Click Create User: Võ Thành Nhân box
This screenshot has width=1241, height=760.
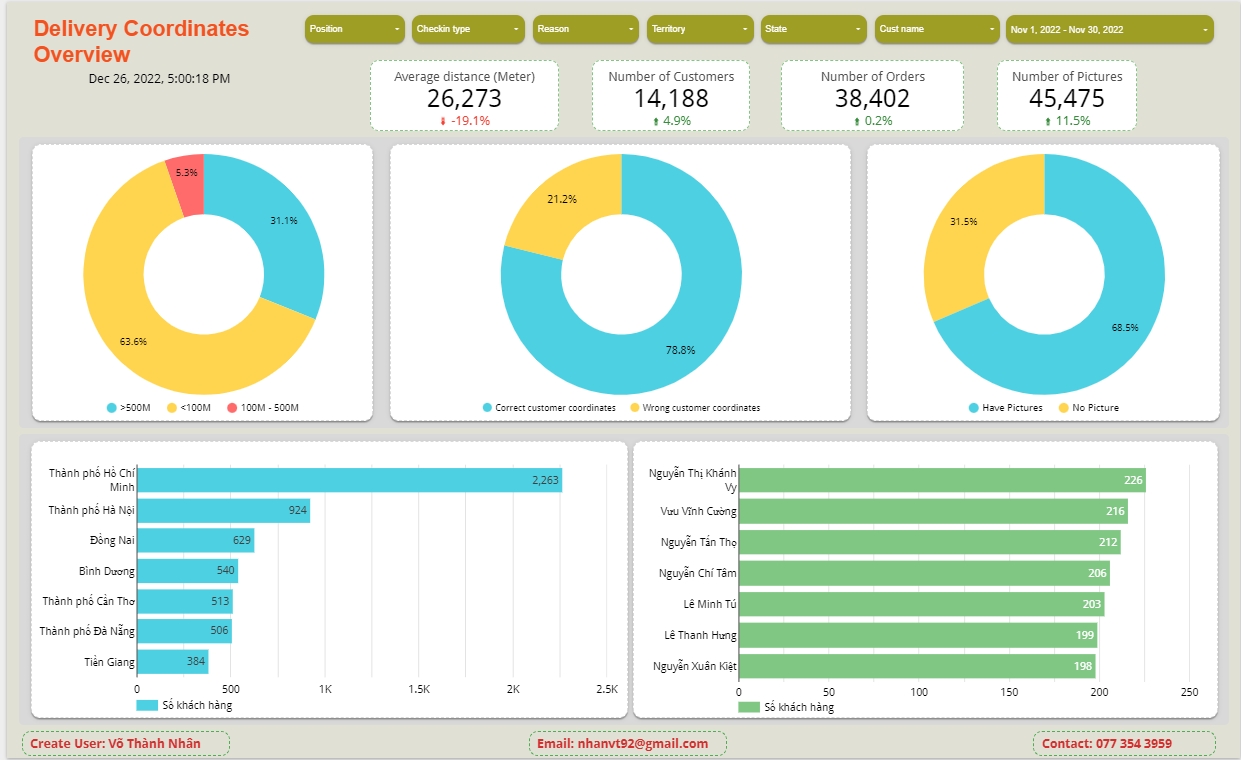pyautogui.click(x=126, y=743)
